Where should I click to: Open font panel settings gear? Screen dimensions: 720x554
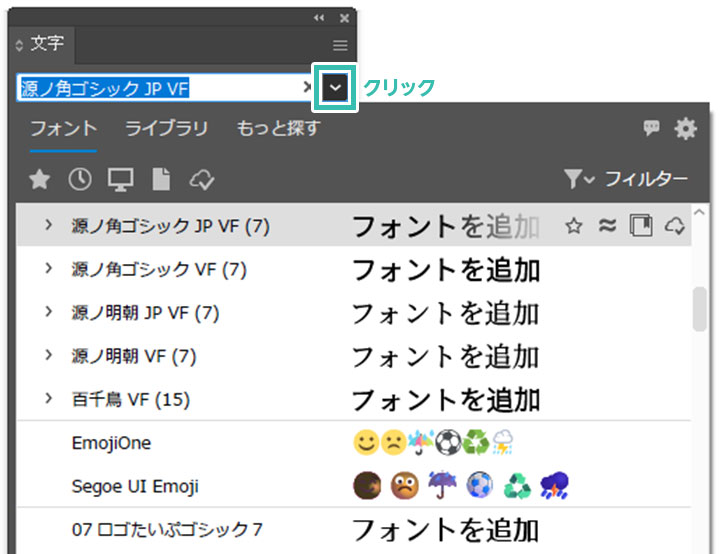[x=685, y=129]
